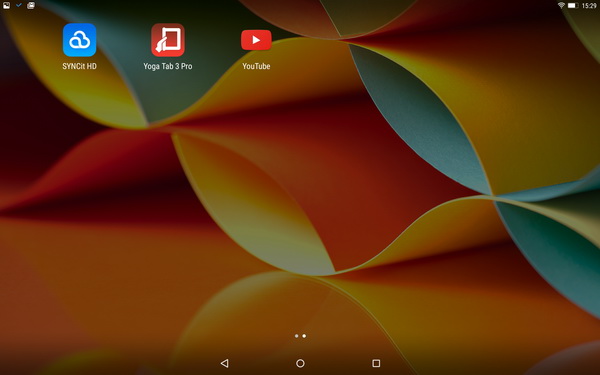Tap the picture notification icon in status bar

coord(6,5)
